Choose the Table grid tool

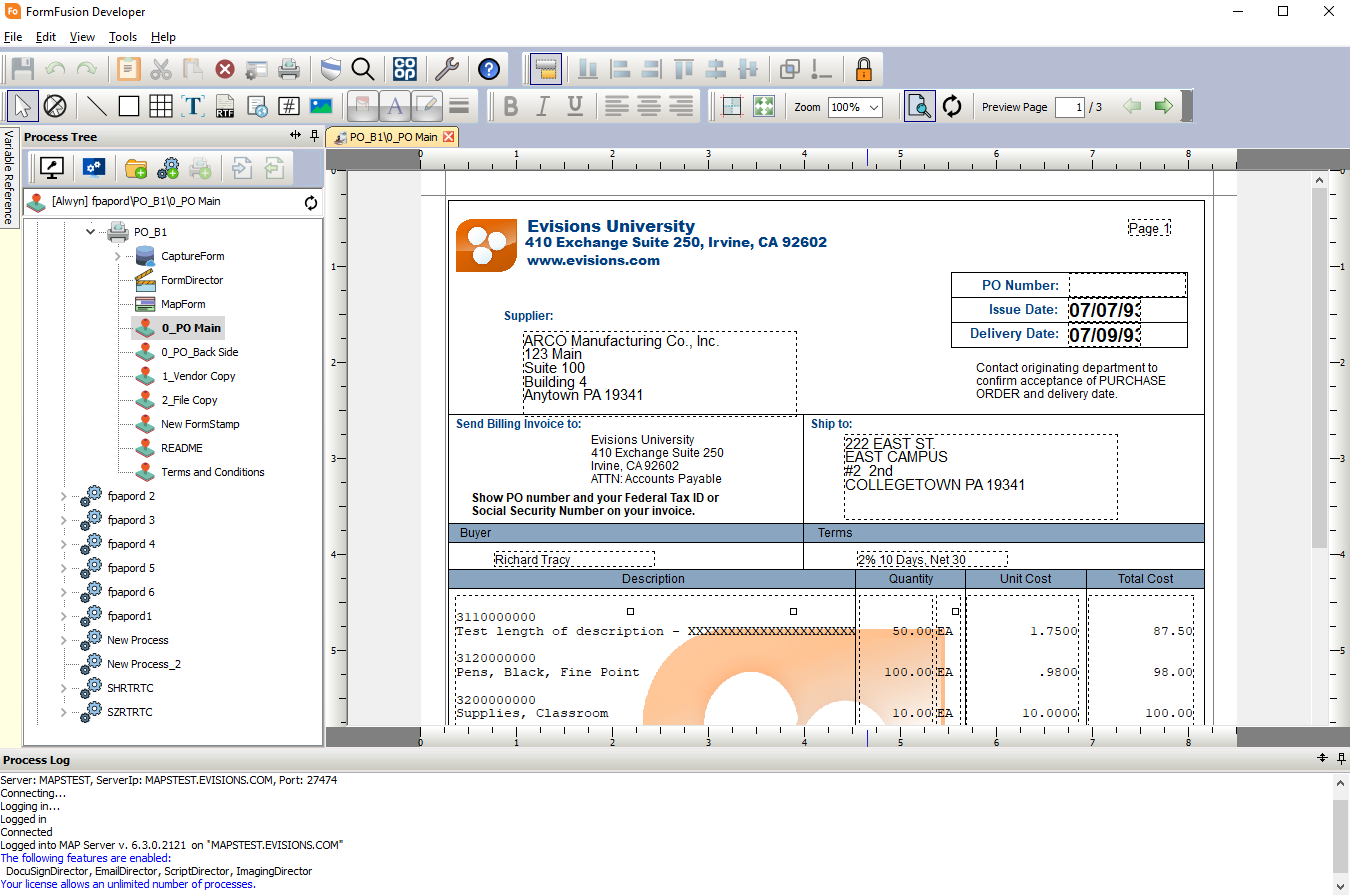[160, 106]
